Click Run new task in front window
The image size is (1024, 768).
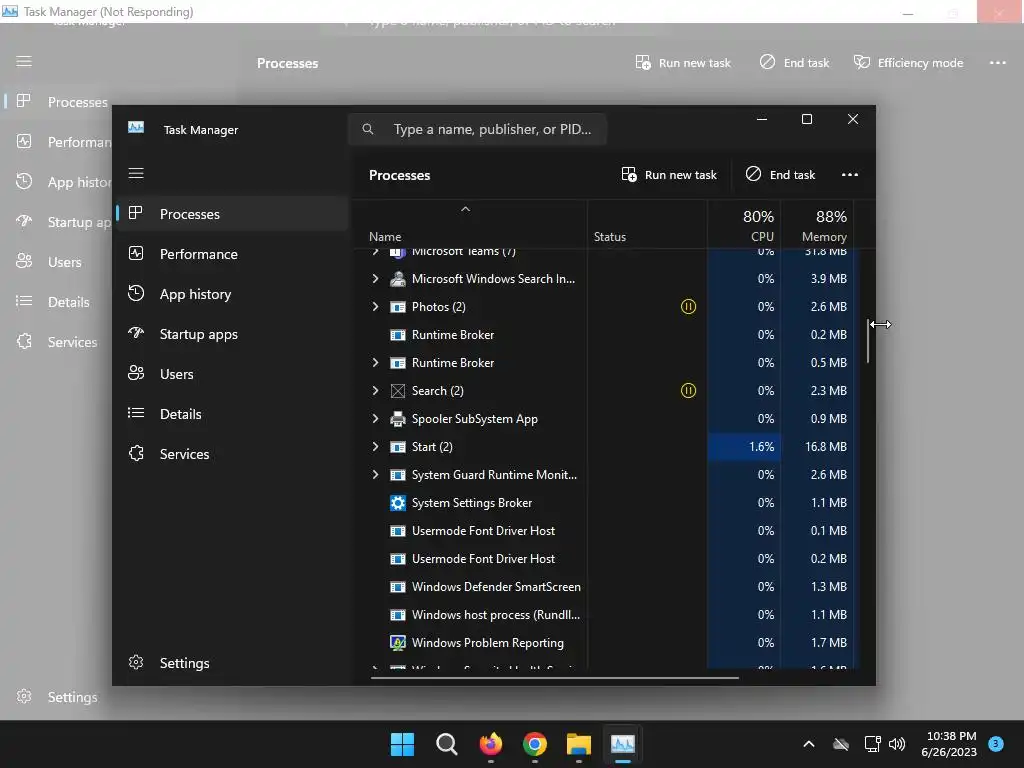pos(669,174)
